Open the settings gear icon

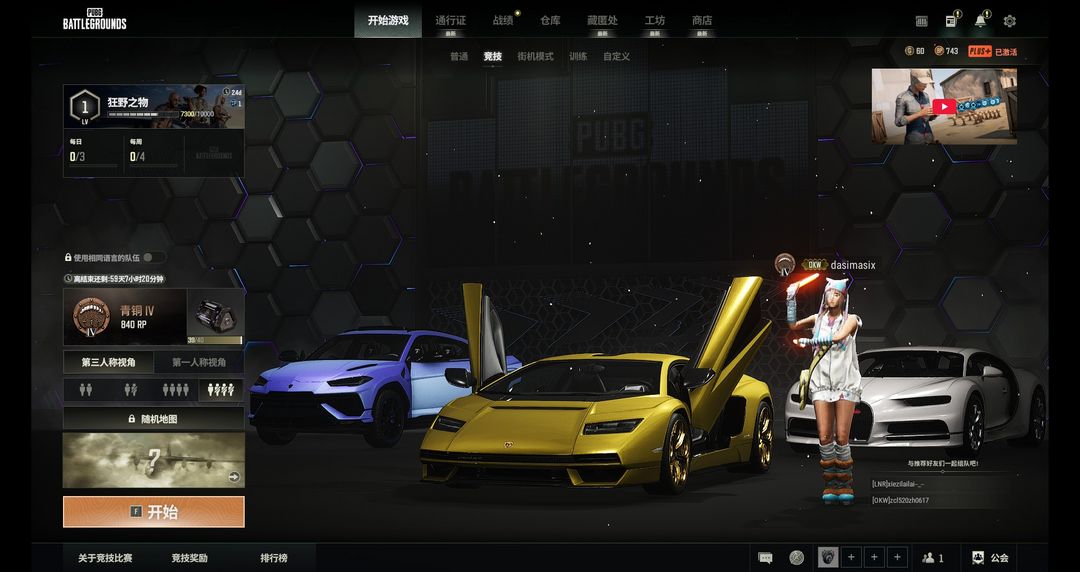pos(1009,21)
